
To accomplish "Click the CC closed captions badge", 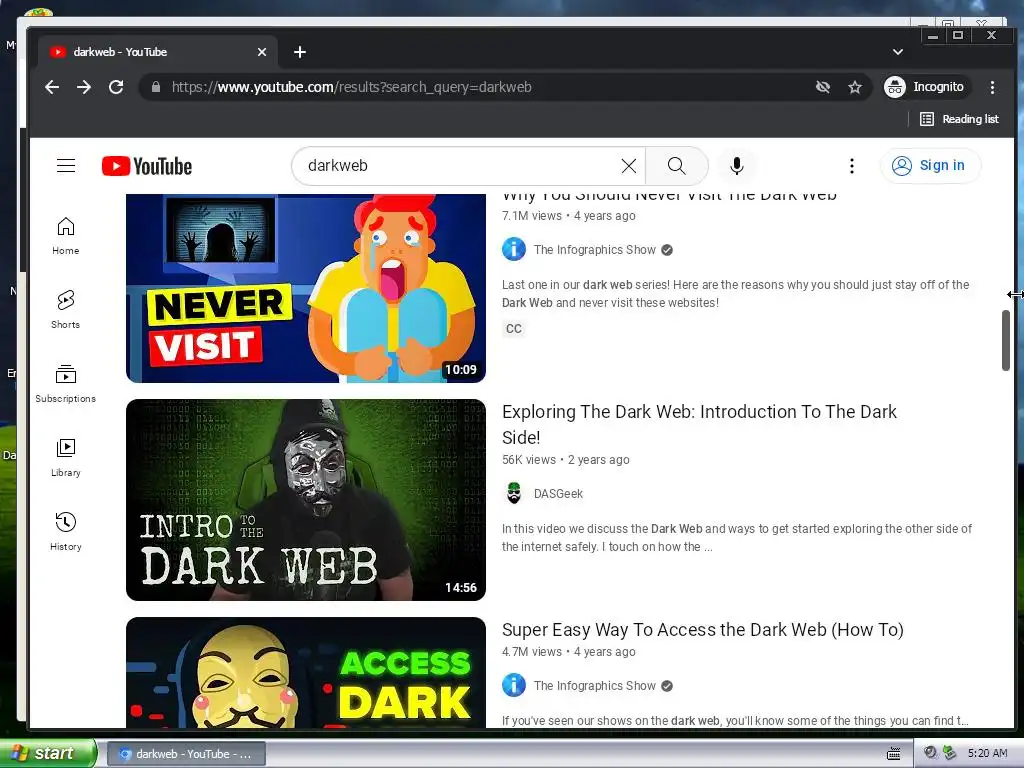I will point(514,328).
